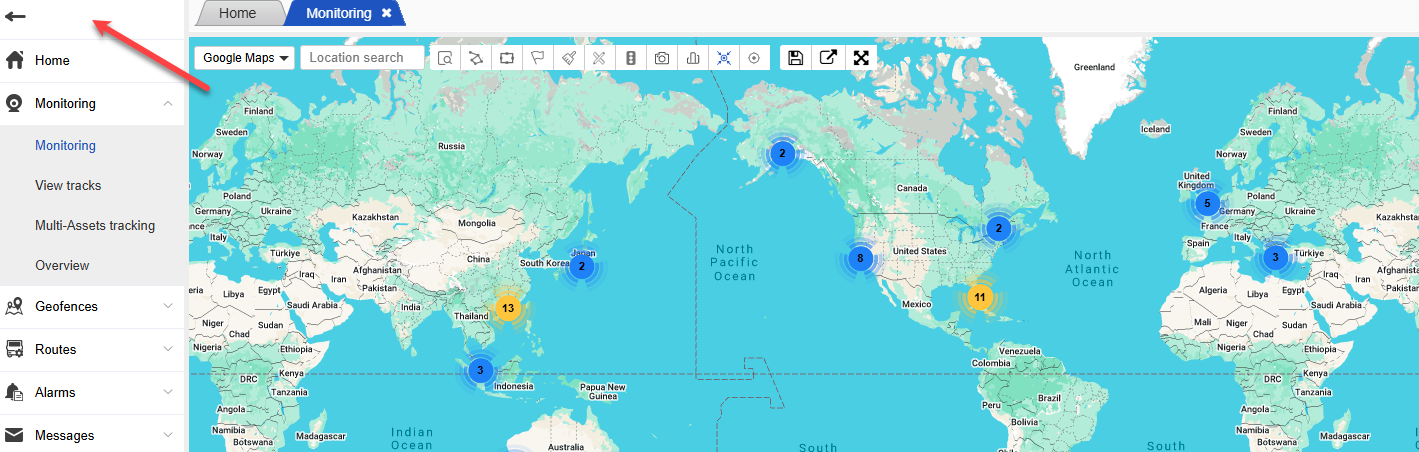Click into the Location search field
Screen dimensions: 1419x452
[362, 58]
